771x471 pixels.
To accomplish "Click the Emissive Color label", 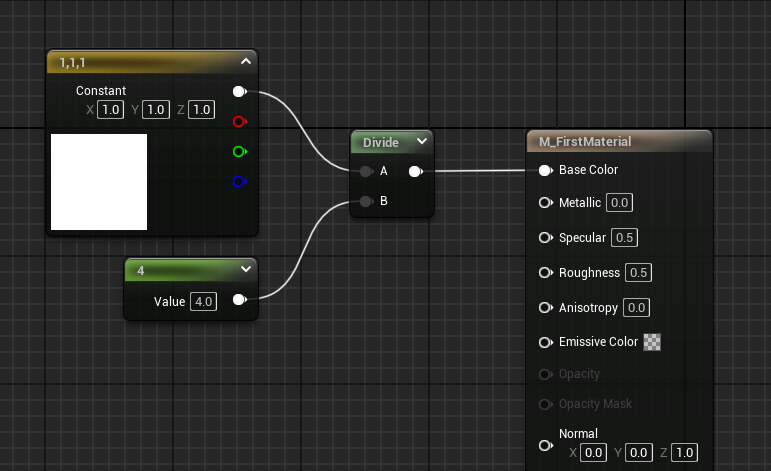I will point(598,342).
